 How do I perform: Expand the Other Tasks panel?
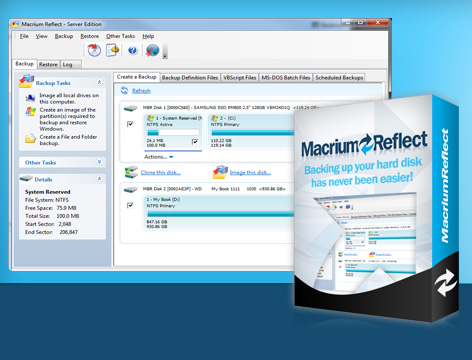(x=99, y=162)
